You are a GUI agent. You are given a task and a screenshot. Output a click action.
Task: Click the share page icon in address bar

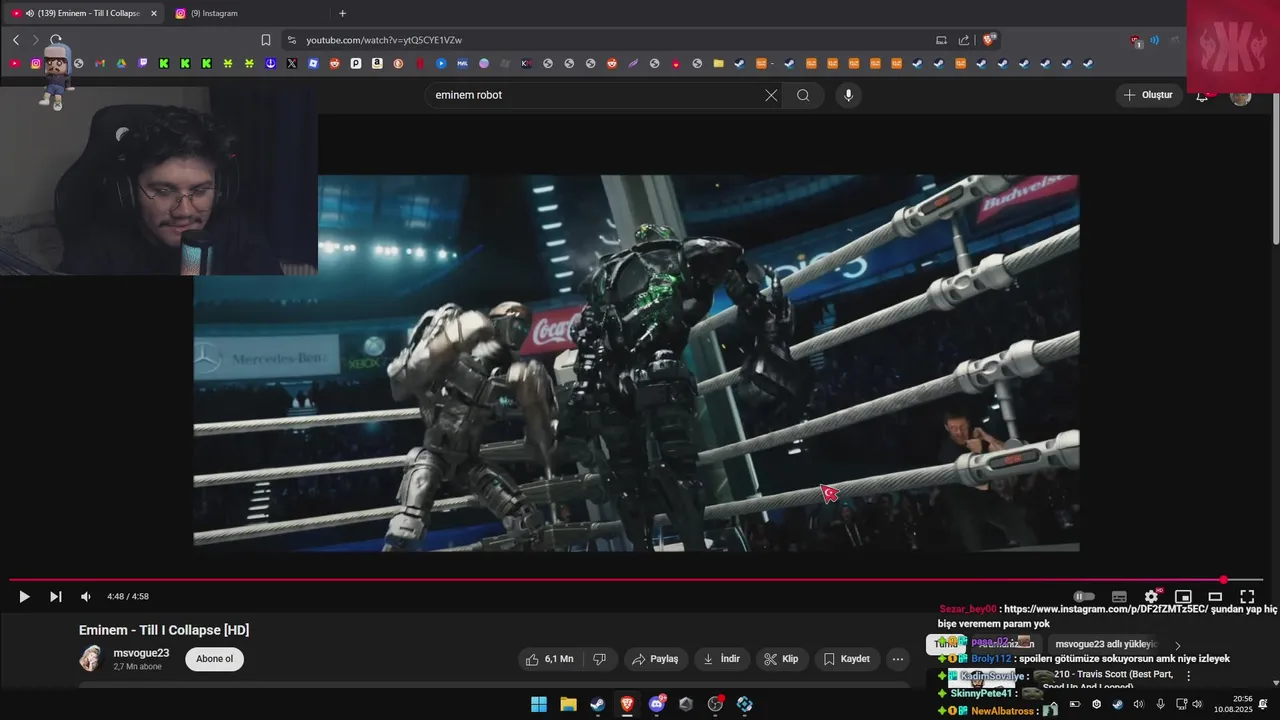pos(964,40)
